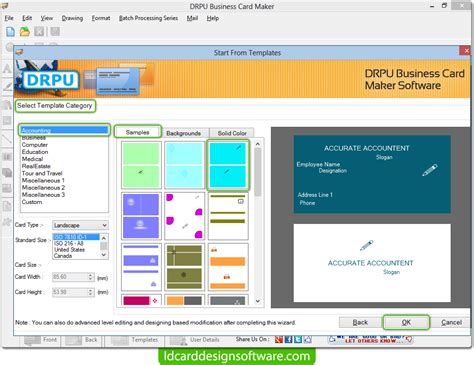Click the Front tab in bottom bar
This screenshot has height=365, width=474.
click(x=42, y=340)
